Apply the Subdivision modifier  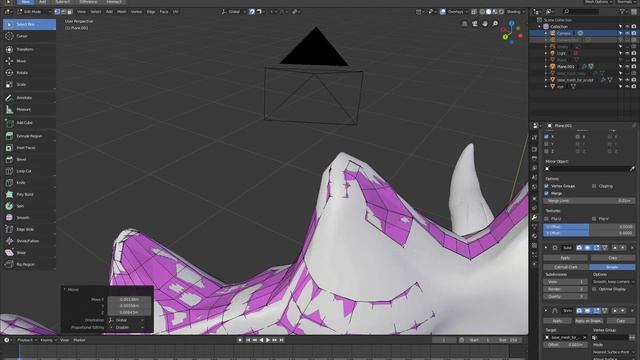pos(565,258)
